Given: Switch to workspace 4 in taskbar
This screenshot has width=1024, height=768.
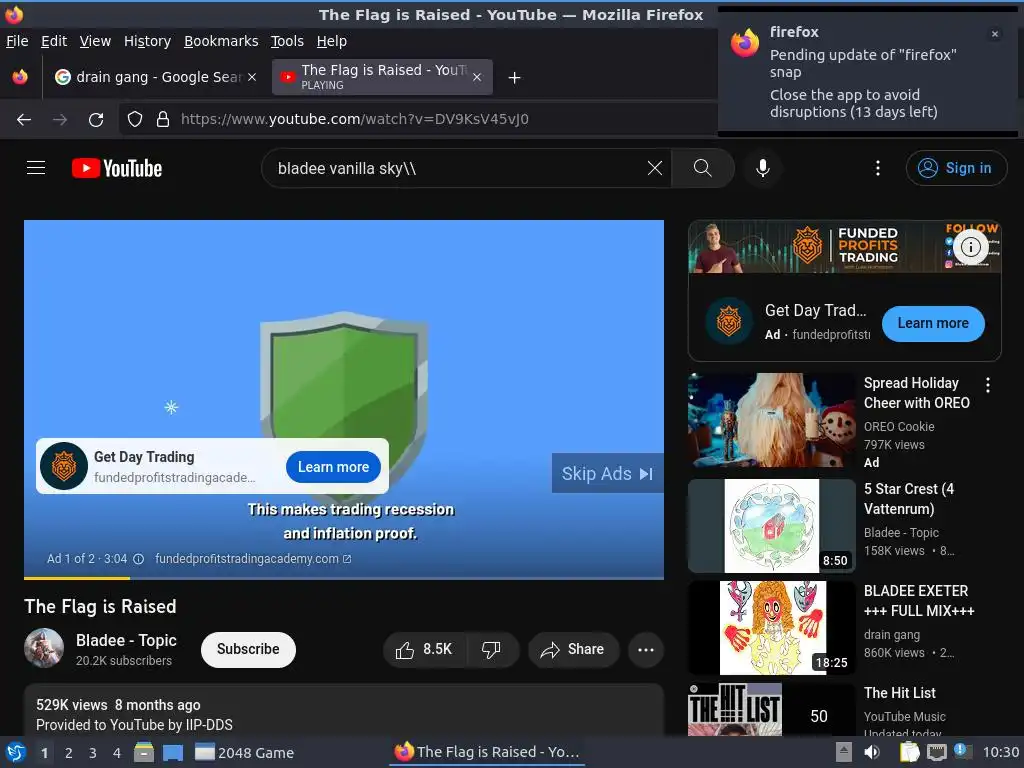Looking at the screenshot, I should 117,753.
